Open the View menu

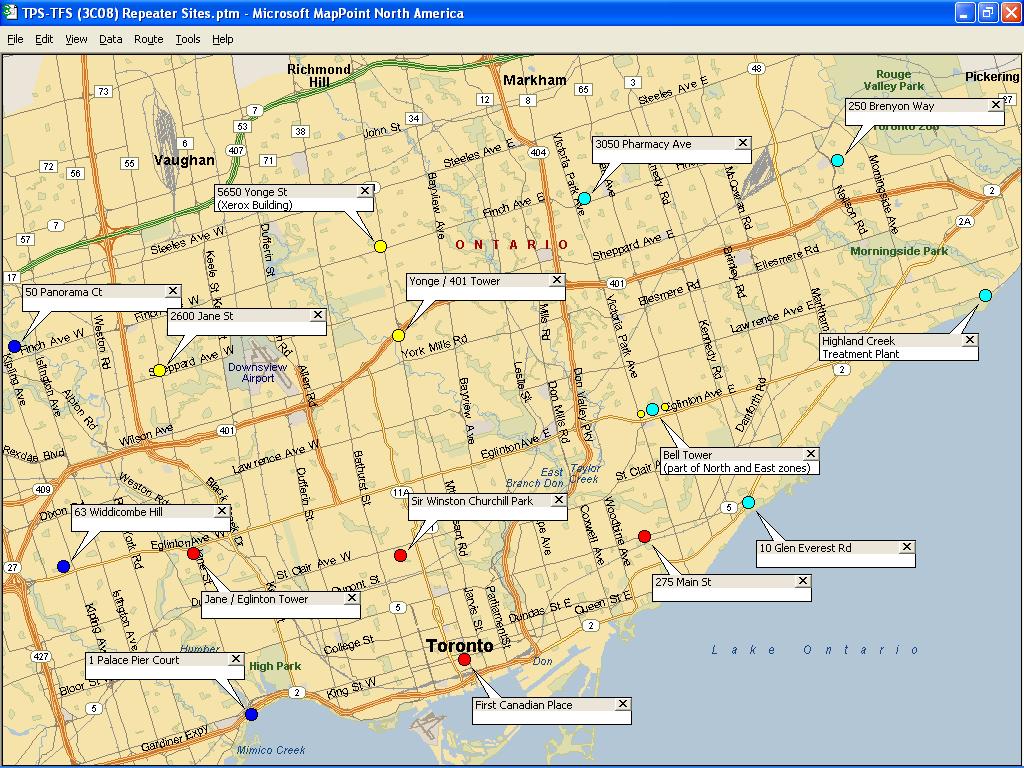coord(76,39)
